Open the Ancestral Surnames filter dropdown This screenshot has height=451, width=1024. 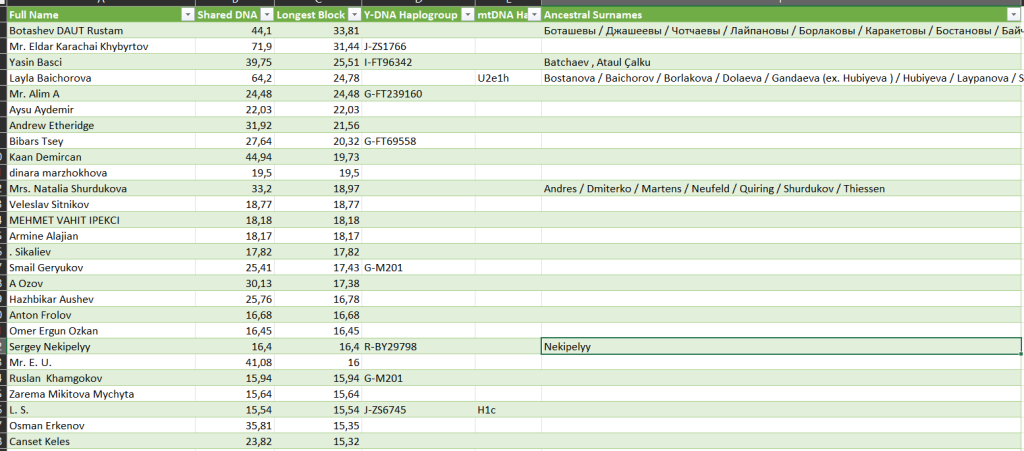coord(1012,15)
